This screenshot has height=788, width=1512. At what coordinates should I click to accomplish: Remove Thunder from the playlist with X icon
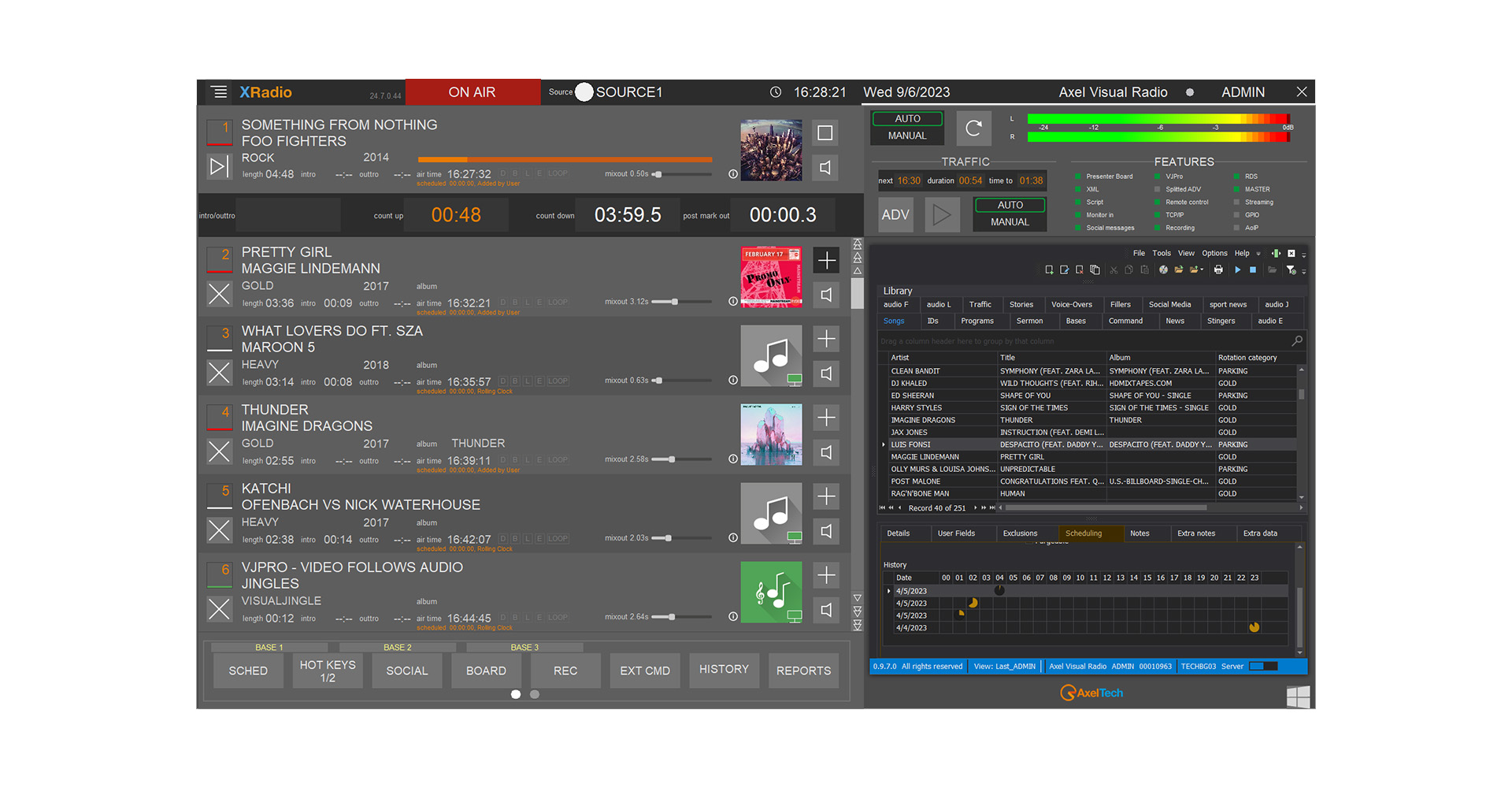[219, 452]
